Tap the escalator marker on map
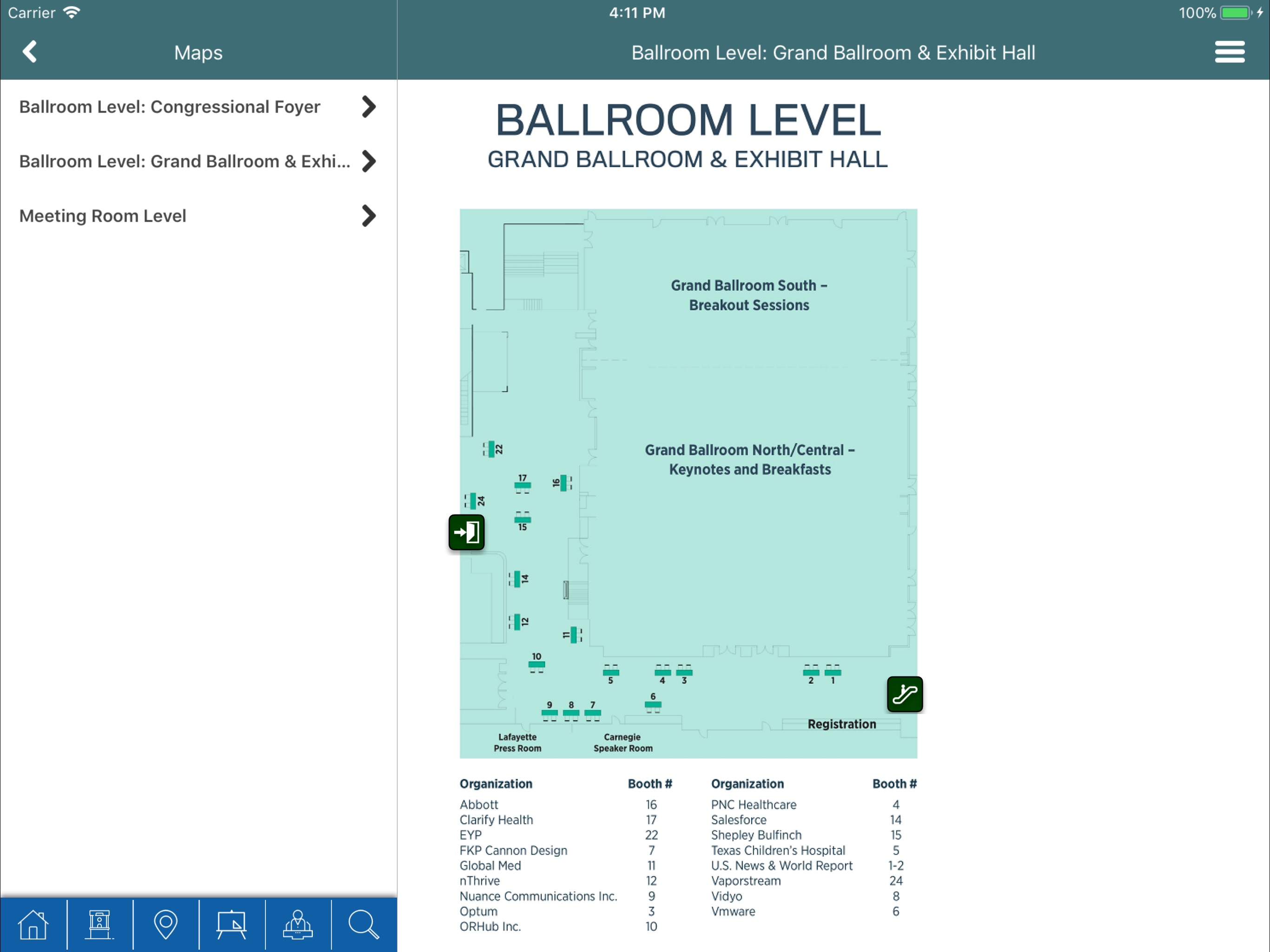The width and height of the screenshot is (1270, 952). coord(905,694)
